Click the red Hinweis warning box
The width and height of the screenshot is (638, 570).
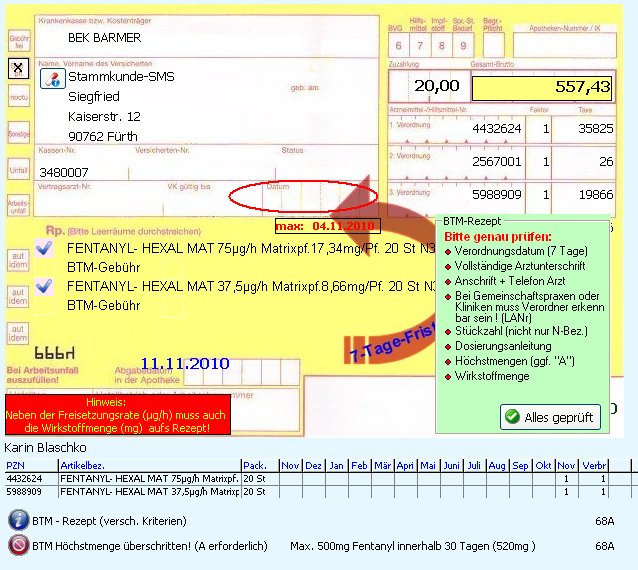pyautogui.click(x=118, y=414)
